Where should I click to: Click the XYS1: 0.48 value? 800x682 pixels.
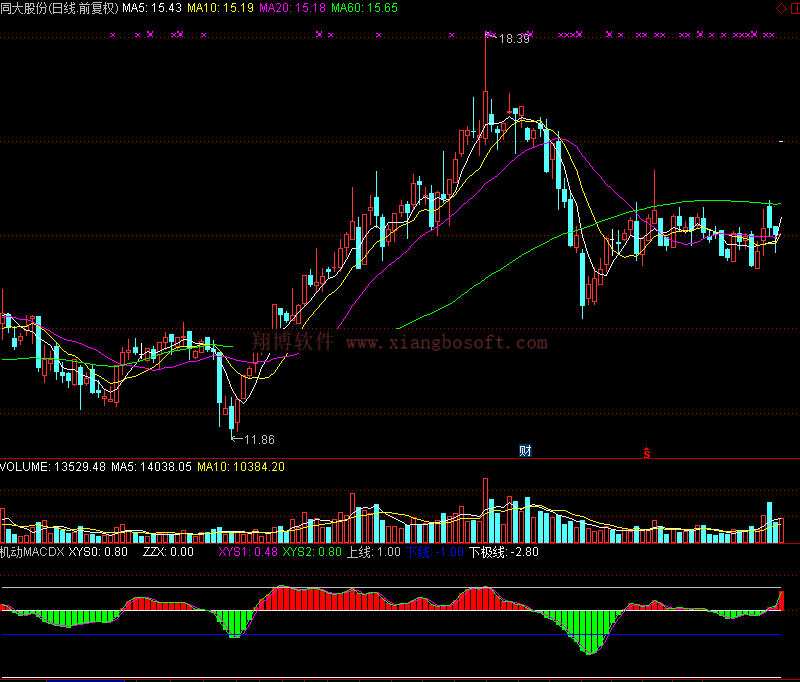coord(248,552)
